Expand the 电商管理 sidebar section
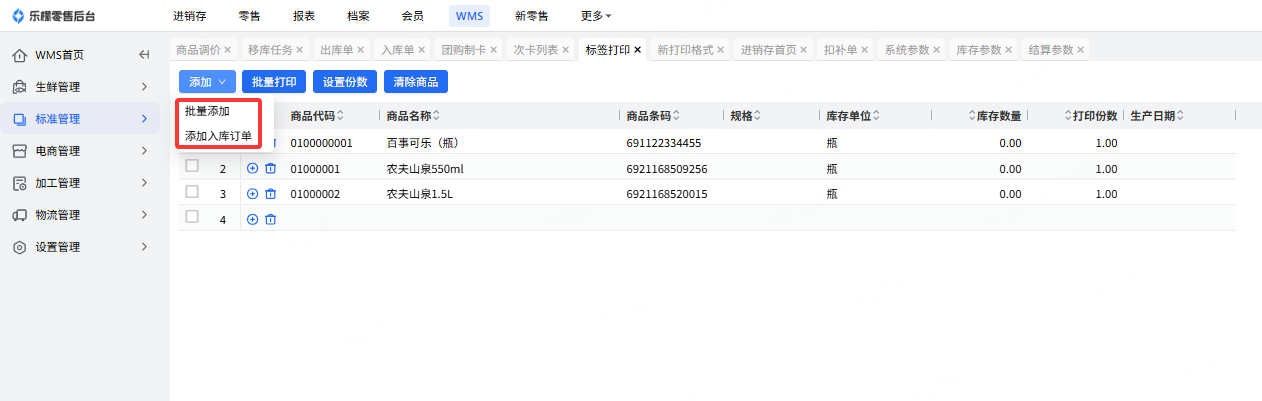This screenshot has height=401, width=1262. (144, 151)
